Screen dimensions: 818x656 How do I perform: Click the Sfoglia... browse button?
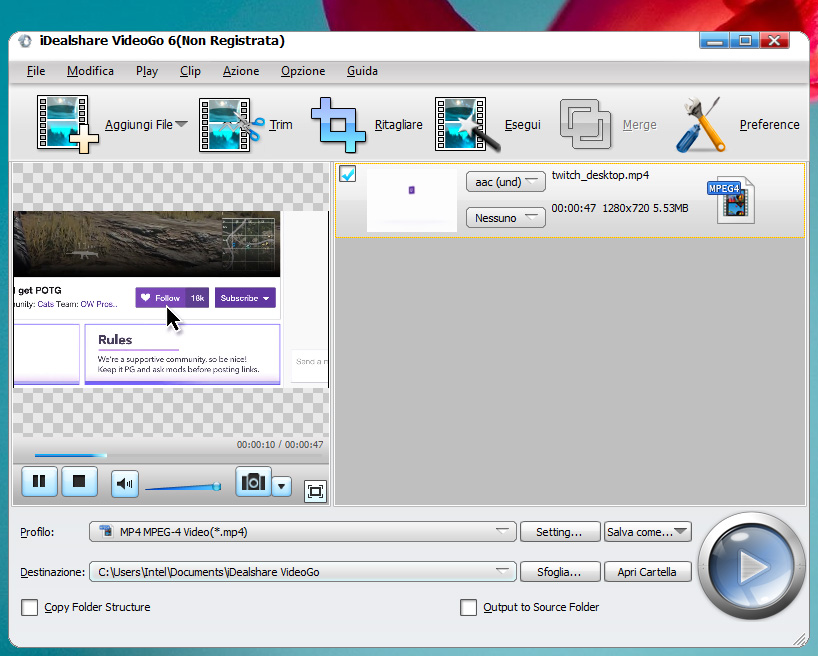pos(560,572)
